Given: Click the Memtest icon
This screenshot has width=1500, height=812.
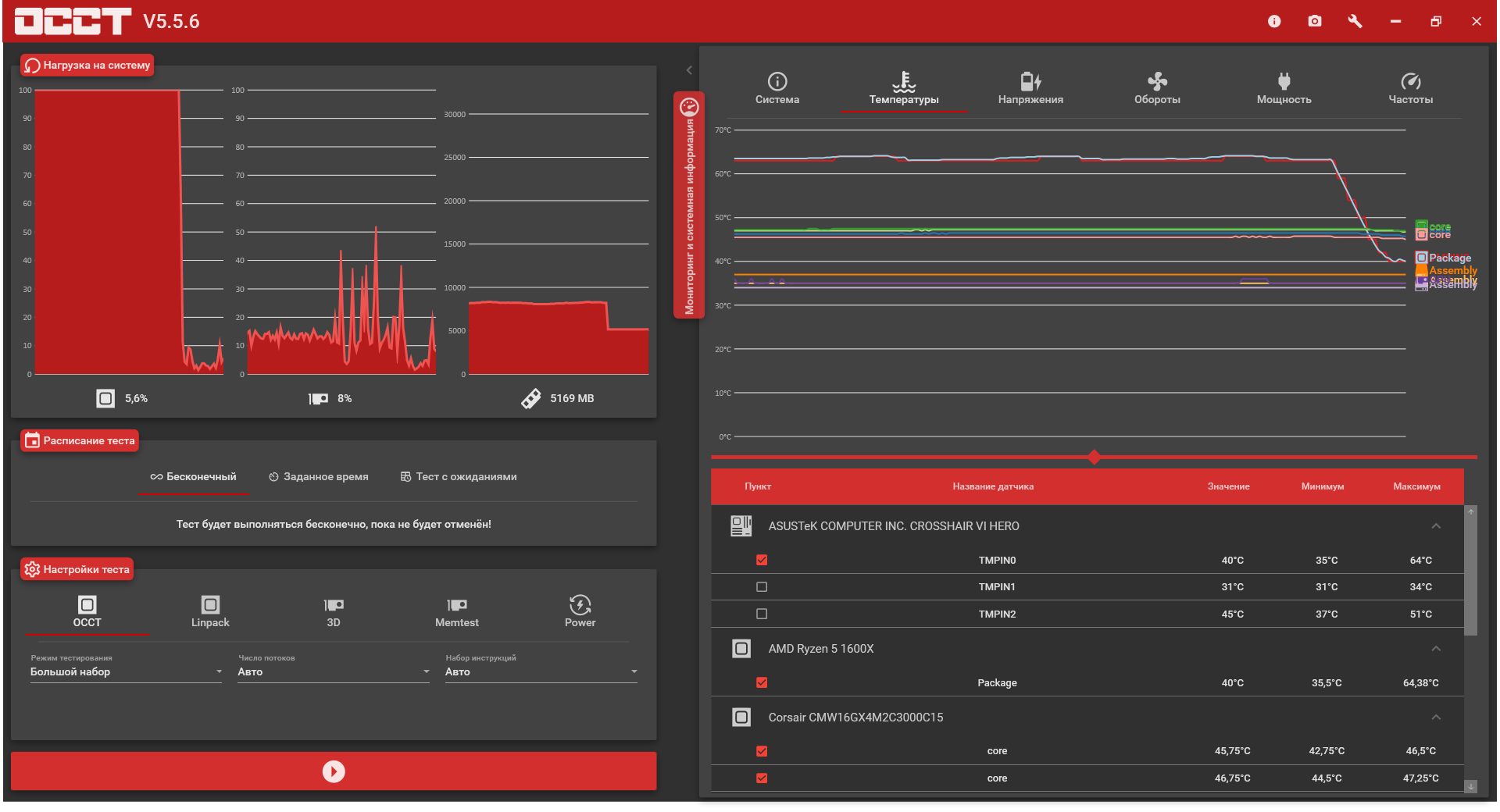Looking at the screenshot, I should (x=457, y=605).
